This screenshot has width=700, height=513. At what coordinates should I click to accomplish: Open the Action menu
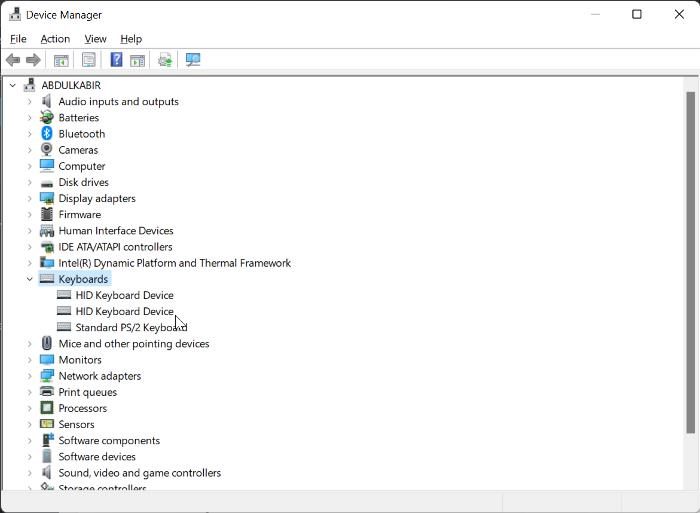click(x=55, y=39)
